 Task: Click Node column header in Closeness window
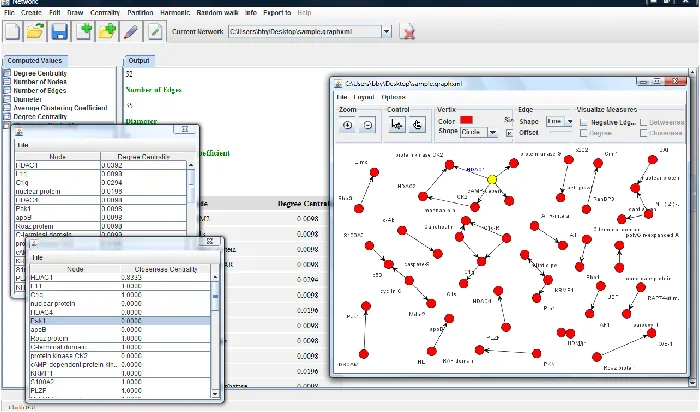tap(75, 269)
